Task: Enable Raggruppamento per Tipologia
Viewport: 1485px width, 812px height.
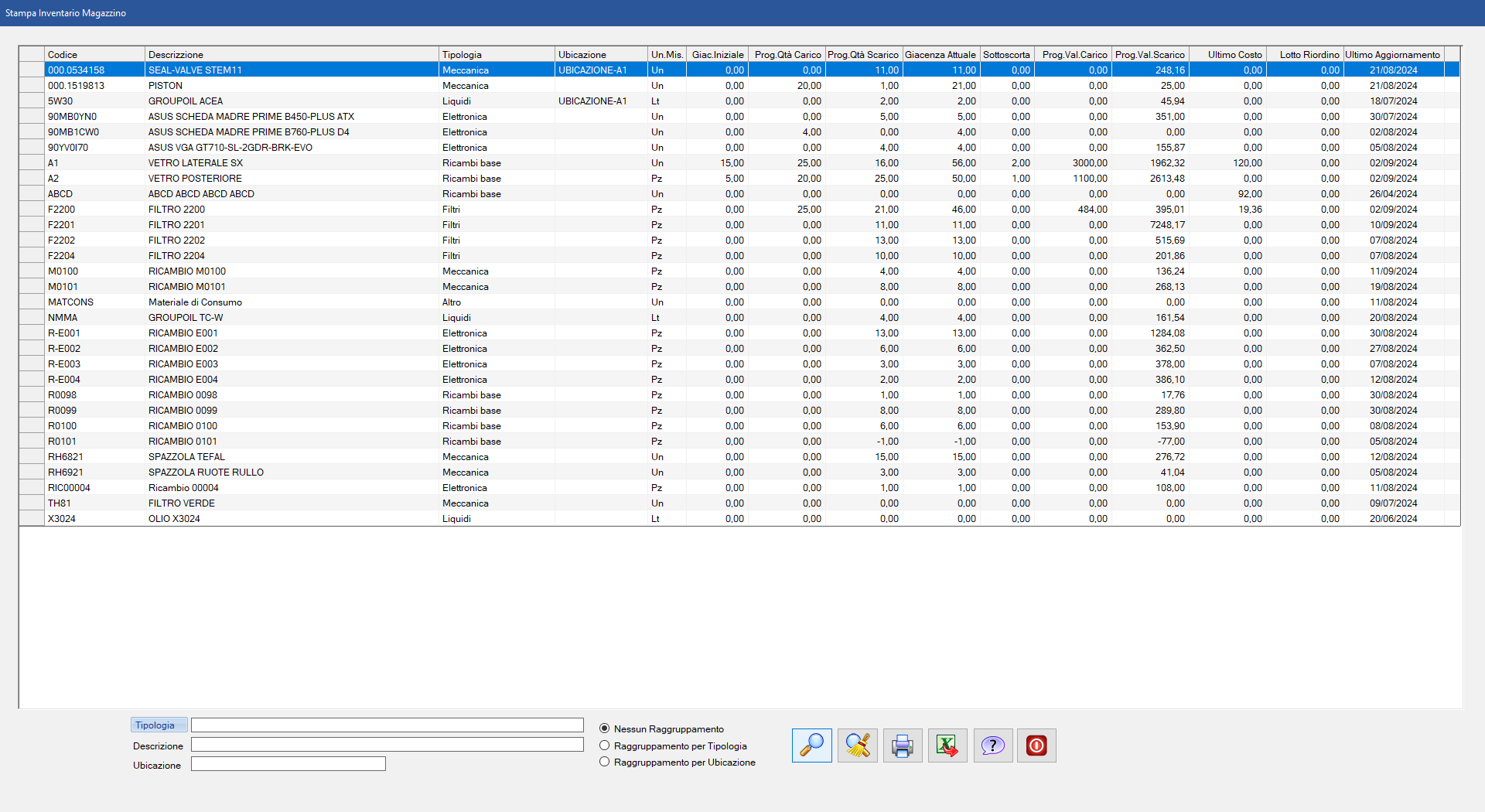Action: tap(605, 745)
